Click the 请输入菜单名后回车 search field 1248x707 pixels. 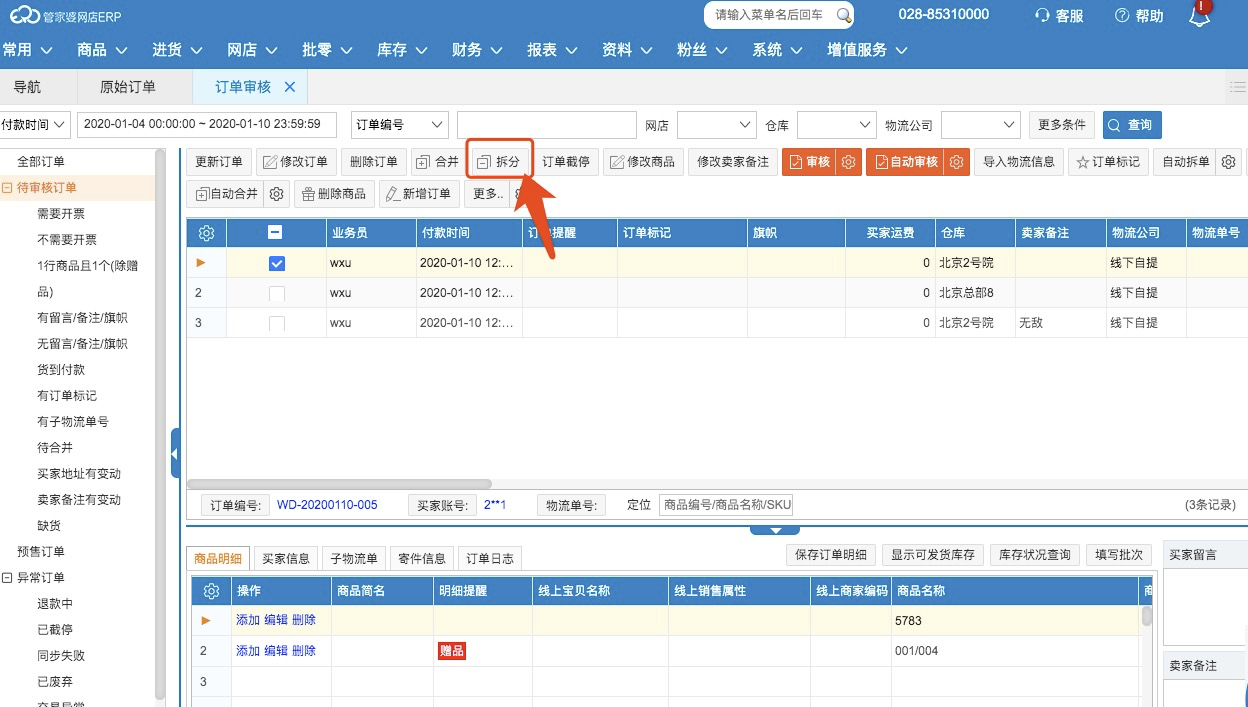[x=770, y=15]
